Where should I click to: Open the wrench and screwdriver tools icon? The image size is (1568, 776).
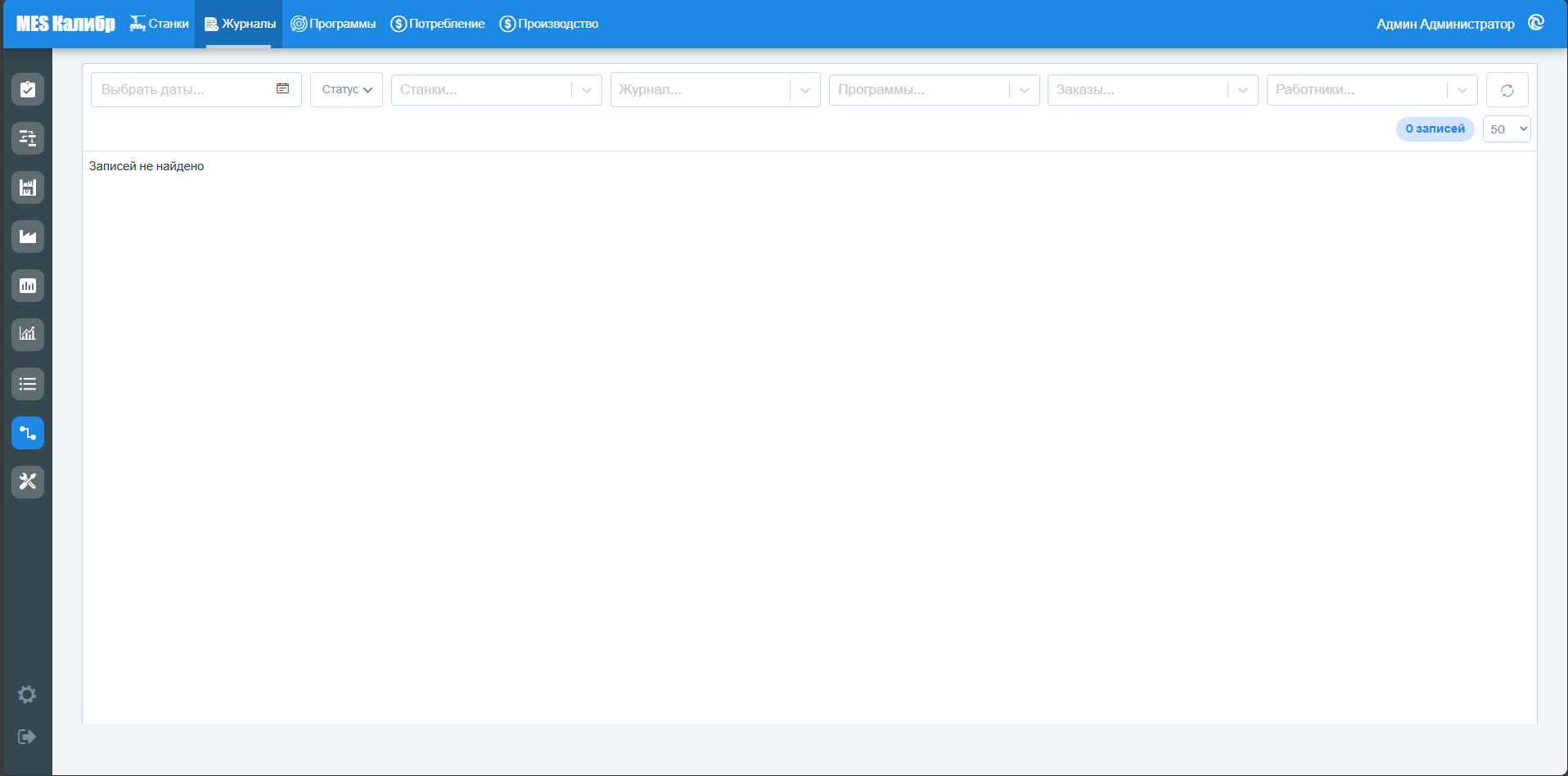28,482
